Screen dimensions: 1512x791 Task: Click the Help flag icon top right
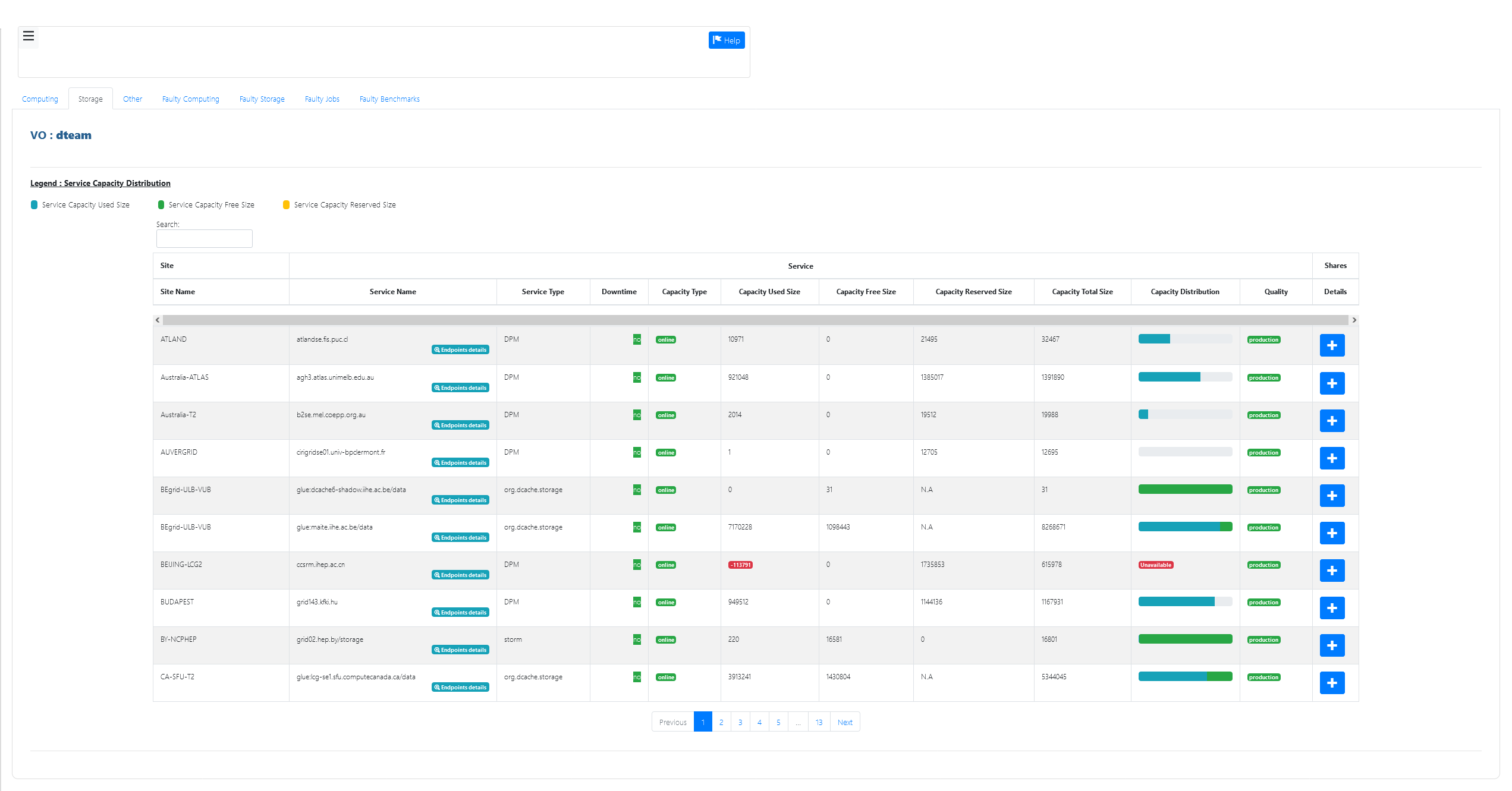click(727, 40)
